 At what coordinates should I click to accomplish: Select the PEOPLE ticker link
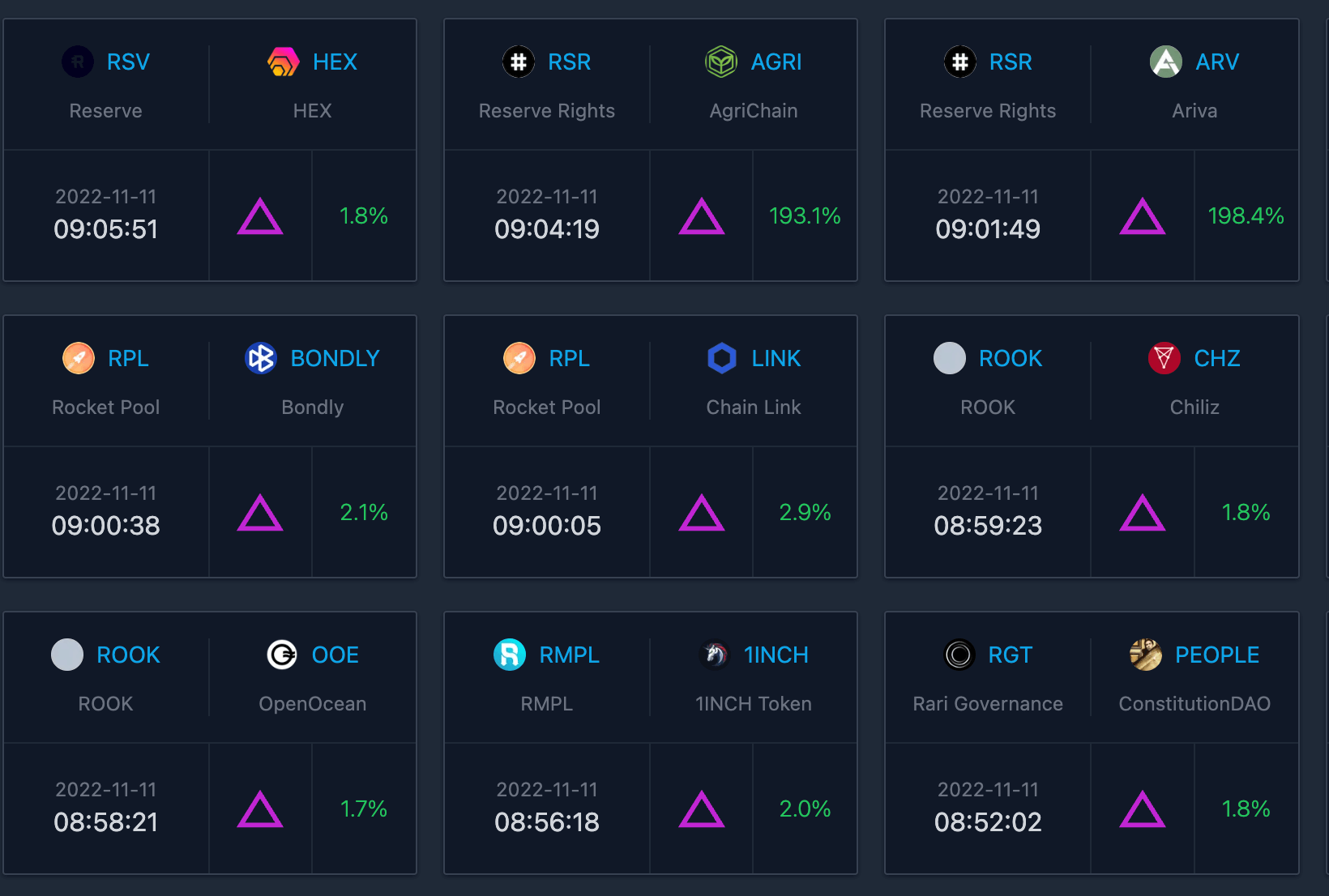click(x=1216, y=655)
